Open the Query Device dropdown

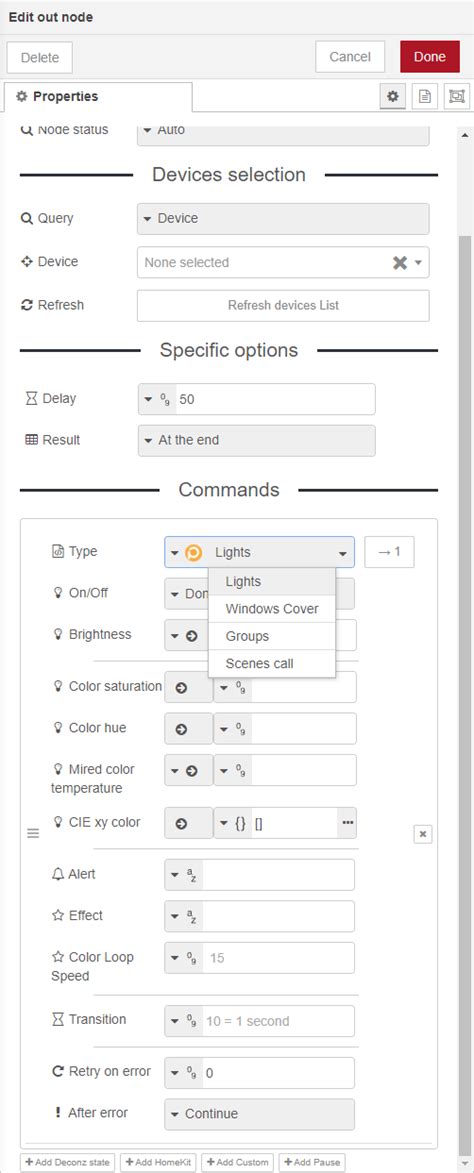283,219
